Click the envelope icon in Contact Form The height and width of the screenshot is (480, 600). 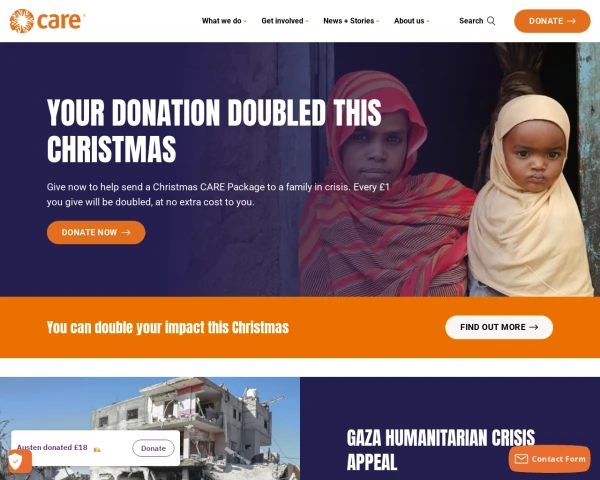pyautogui.click(x=521, y=459)
